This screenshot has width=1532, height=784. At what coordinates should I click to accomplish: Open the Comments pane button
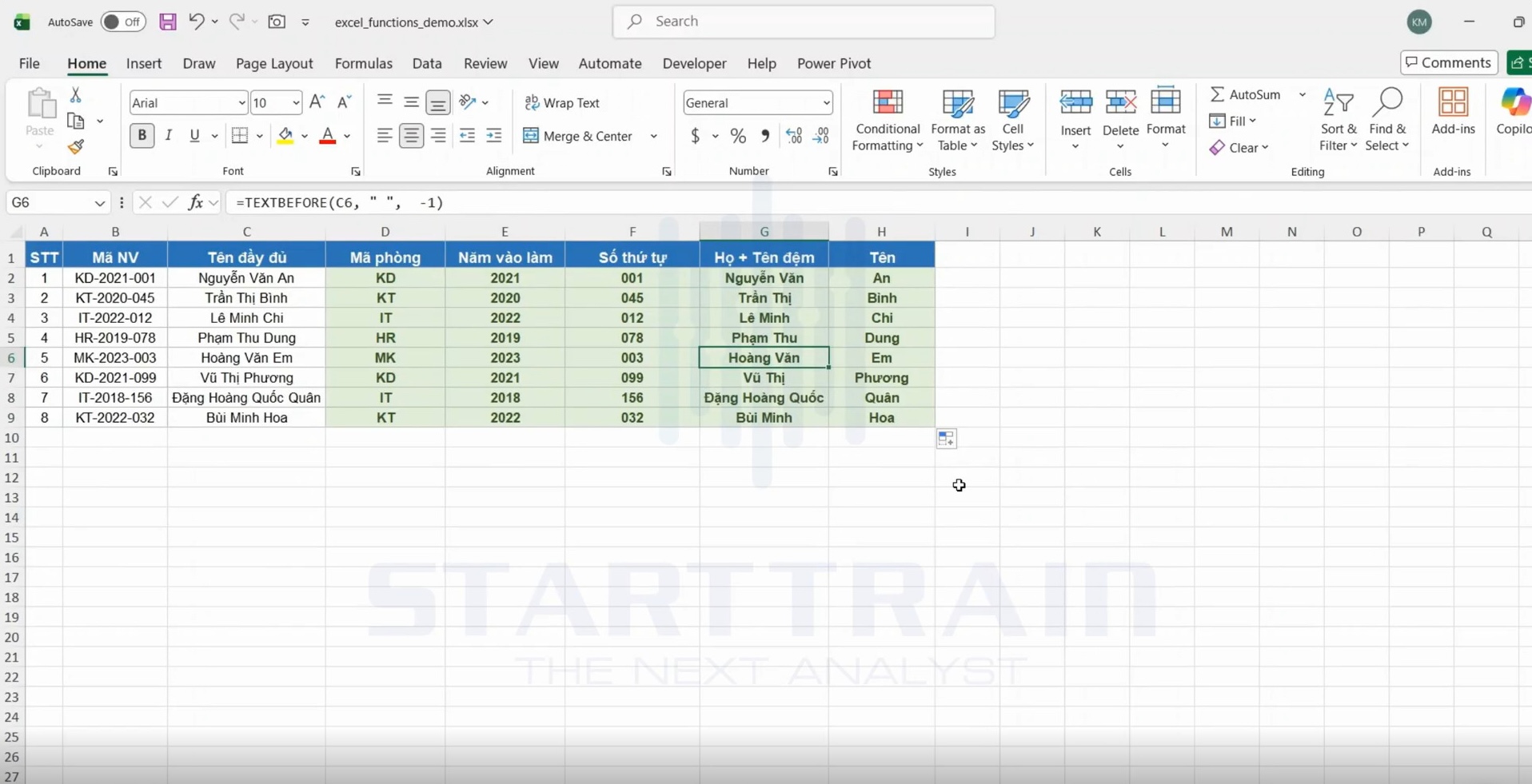pos(1449,62)
